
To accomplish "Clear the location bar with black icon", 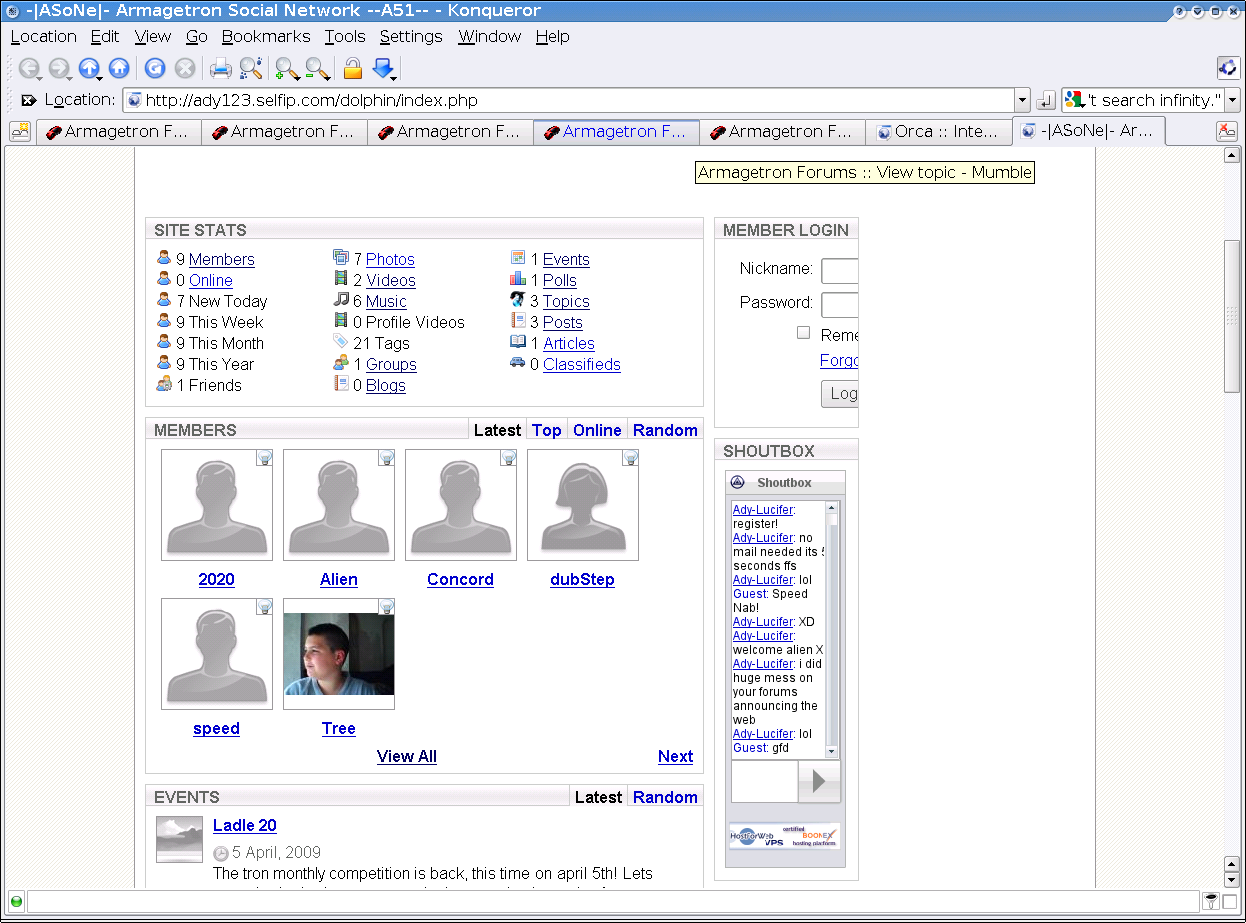I will coord(29,100).
